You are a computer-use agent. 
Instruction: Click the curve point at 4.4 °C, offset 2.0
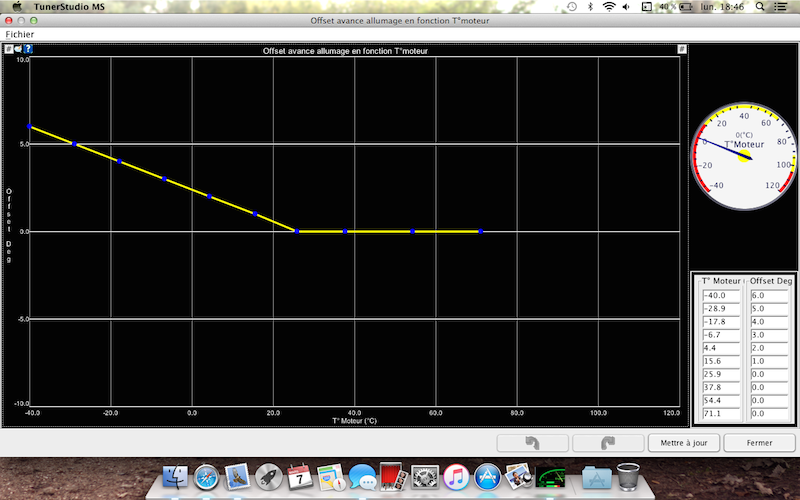point(209,196)
